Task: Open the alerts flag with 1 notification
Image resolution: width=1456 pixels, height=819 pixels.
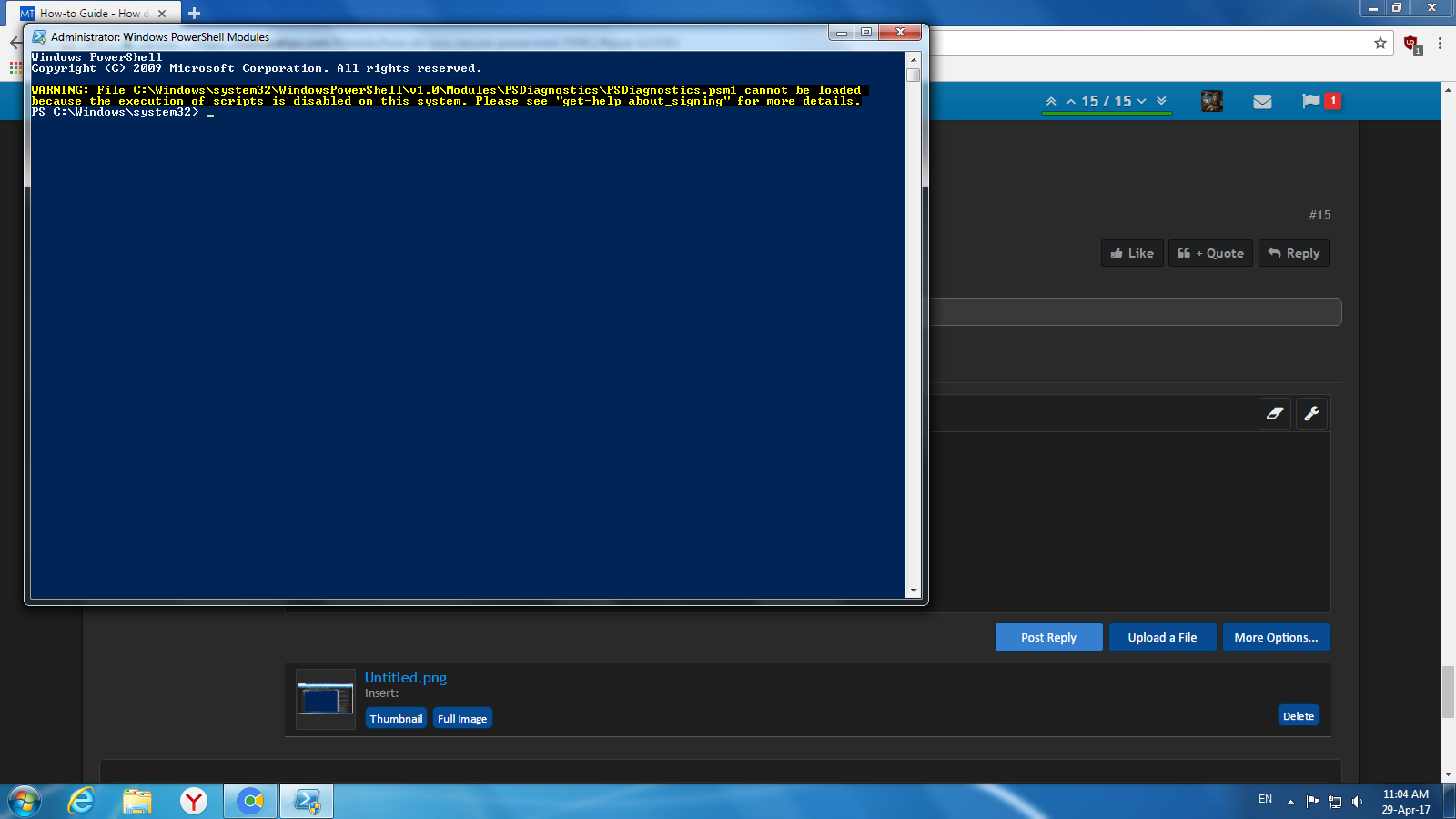Action: tap(1320, 101)
